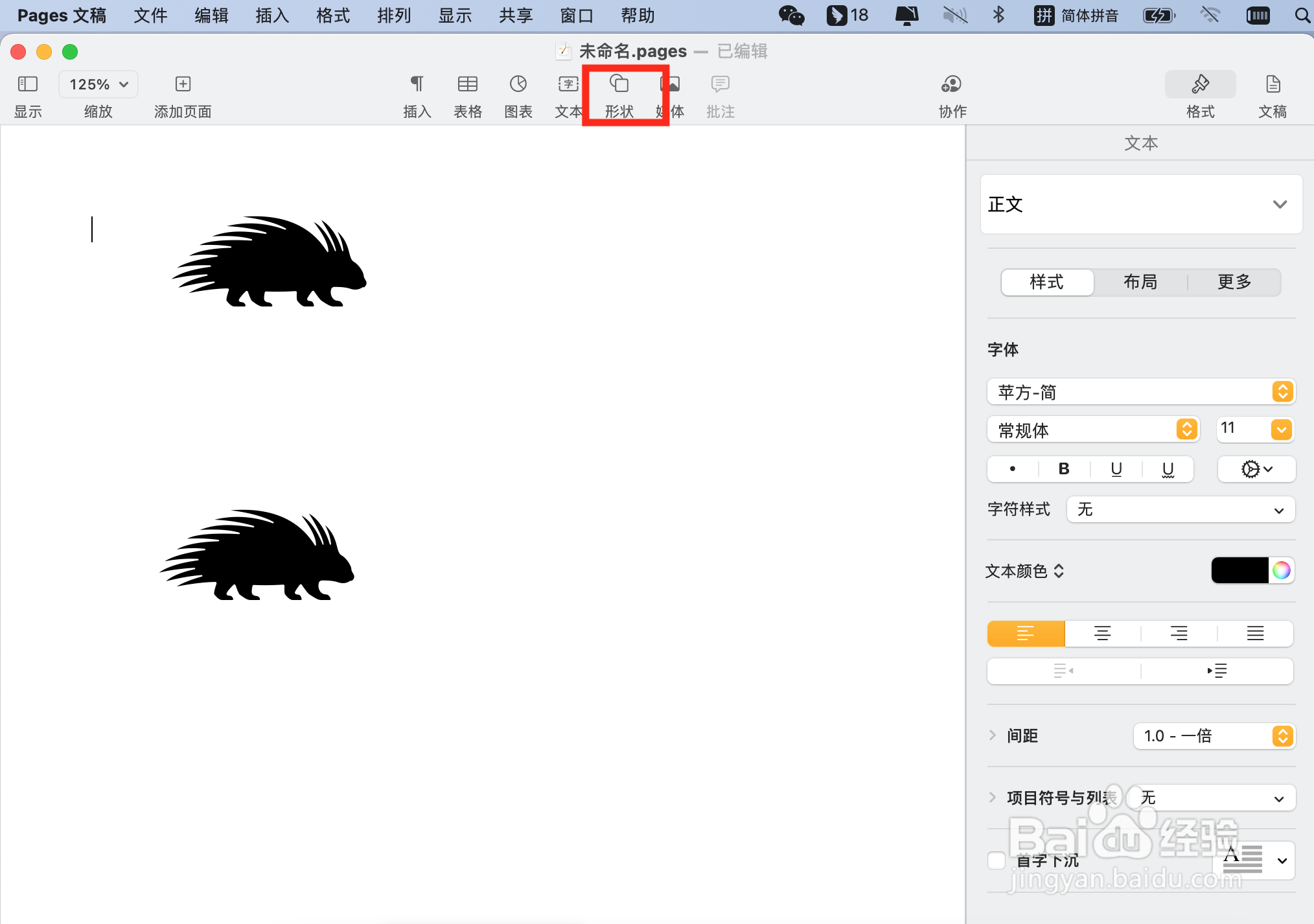This screenshot has height=924, width=1314.
Task: Open the Insert (插入) paragraph icon
Action: tap(417, 84)
